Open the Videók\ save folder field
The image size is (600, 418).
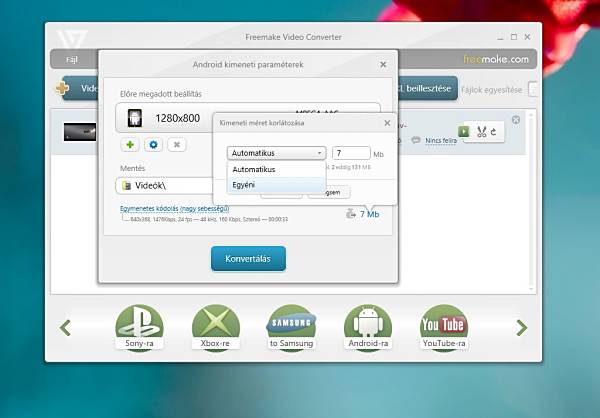165,186
